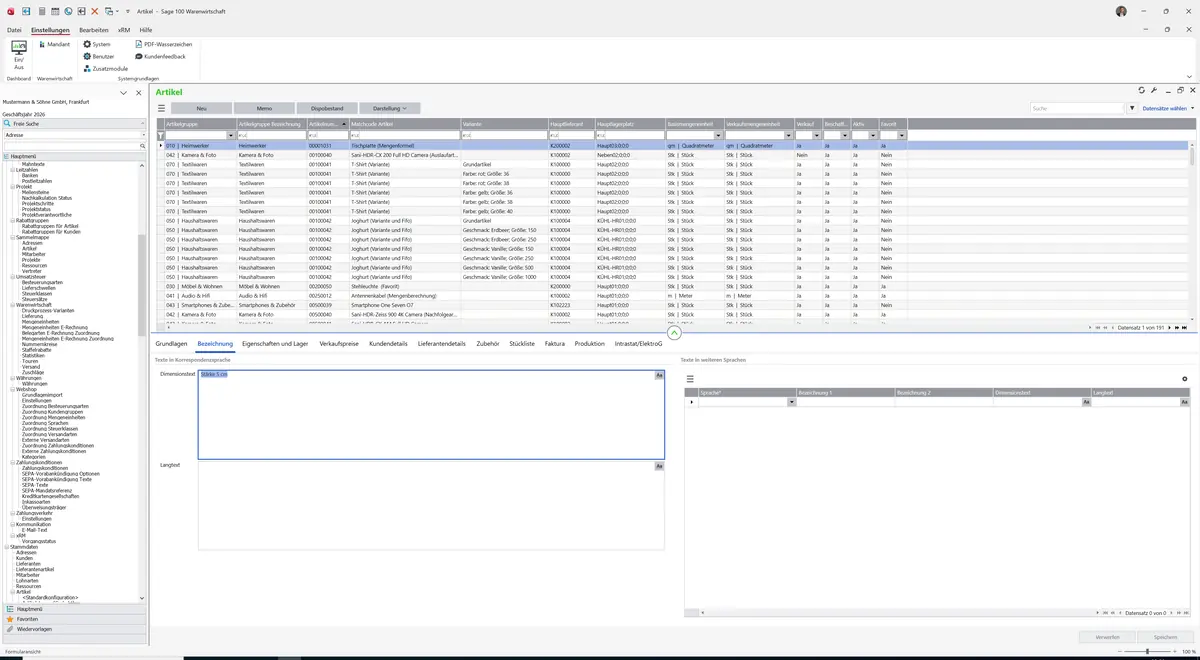Open the Hilfe menu
Screen dimensions: 1200x660
[x=146, y=30]
